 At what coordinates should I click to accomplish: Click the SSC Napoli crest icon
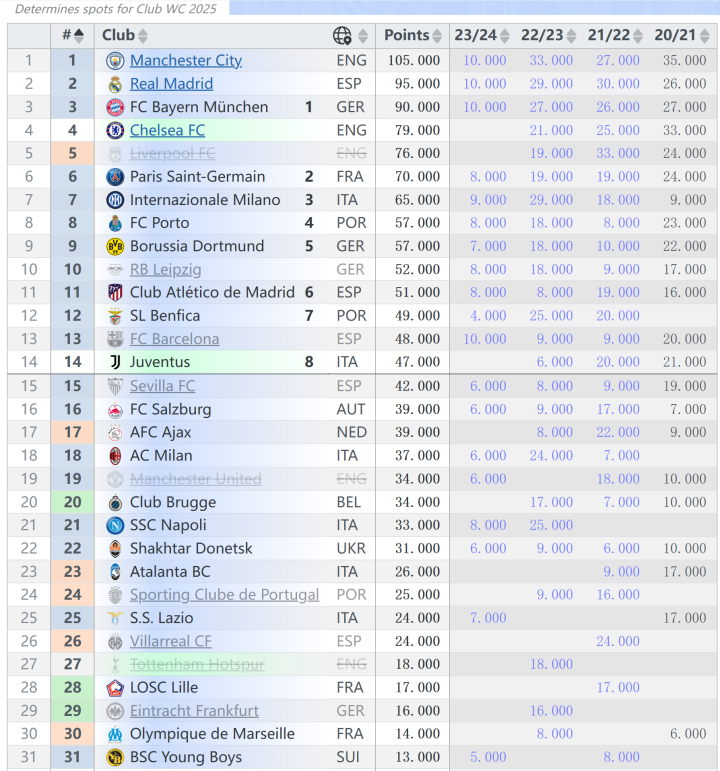click(115, 525)
